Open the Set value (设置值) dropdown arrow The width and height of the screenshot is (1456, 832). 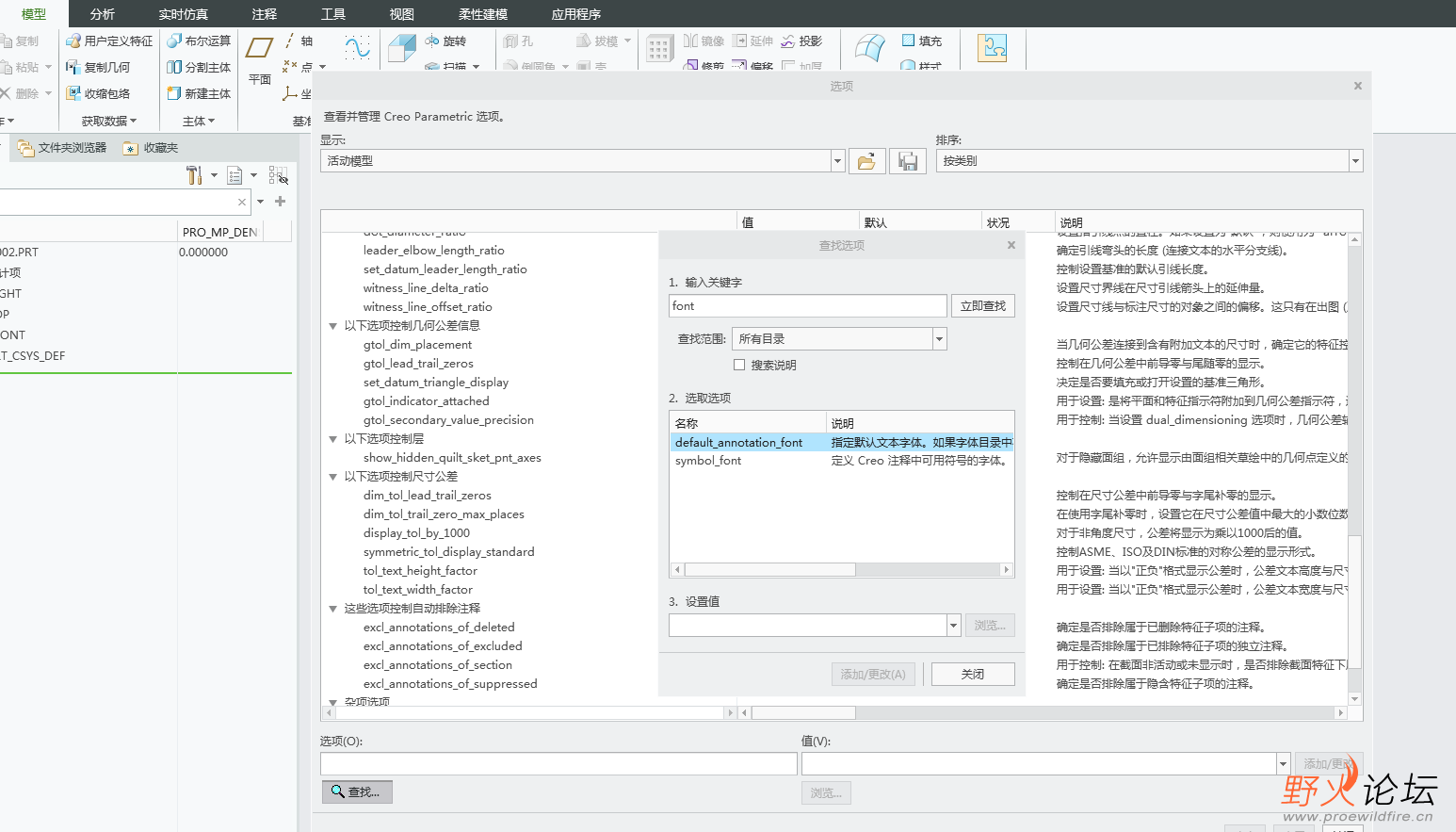coord(953,625)
